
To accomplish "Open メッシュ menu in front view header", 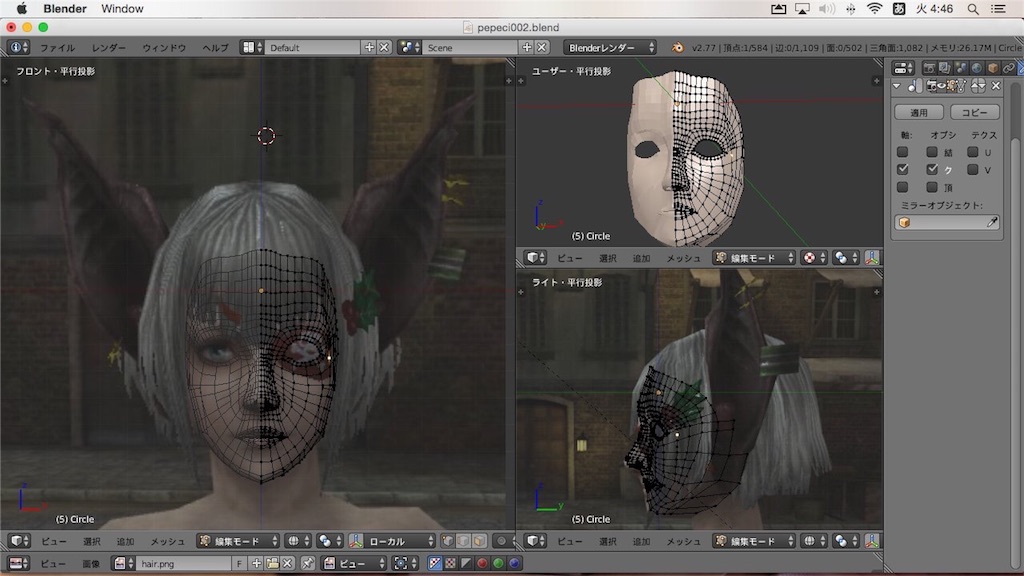I will (x=167, y=541).
